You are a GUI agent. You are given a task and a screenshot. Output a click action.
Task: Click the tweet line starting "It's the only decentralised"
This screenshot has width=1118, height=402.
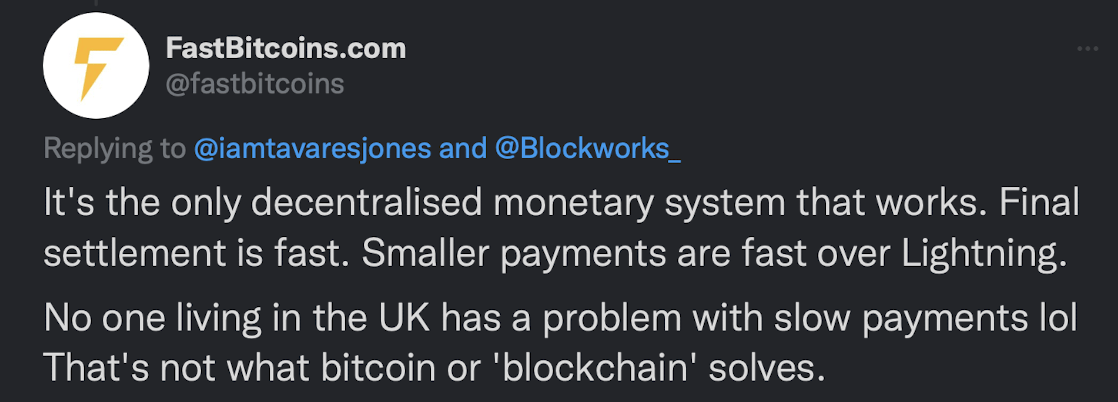point(560,203)
